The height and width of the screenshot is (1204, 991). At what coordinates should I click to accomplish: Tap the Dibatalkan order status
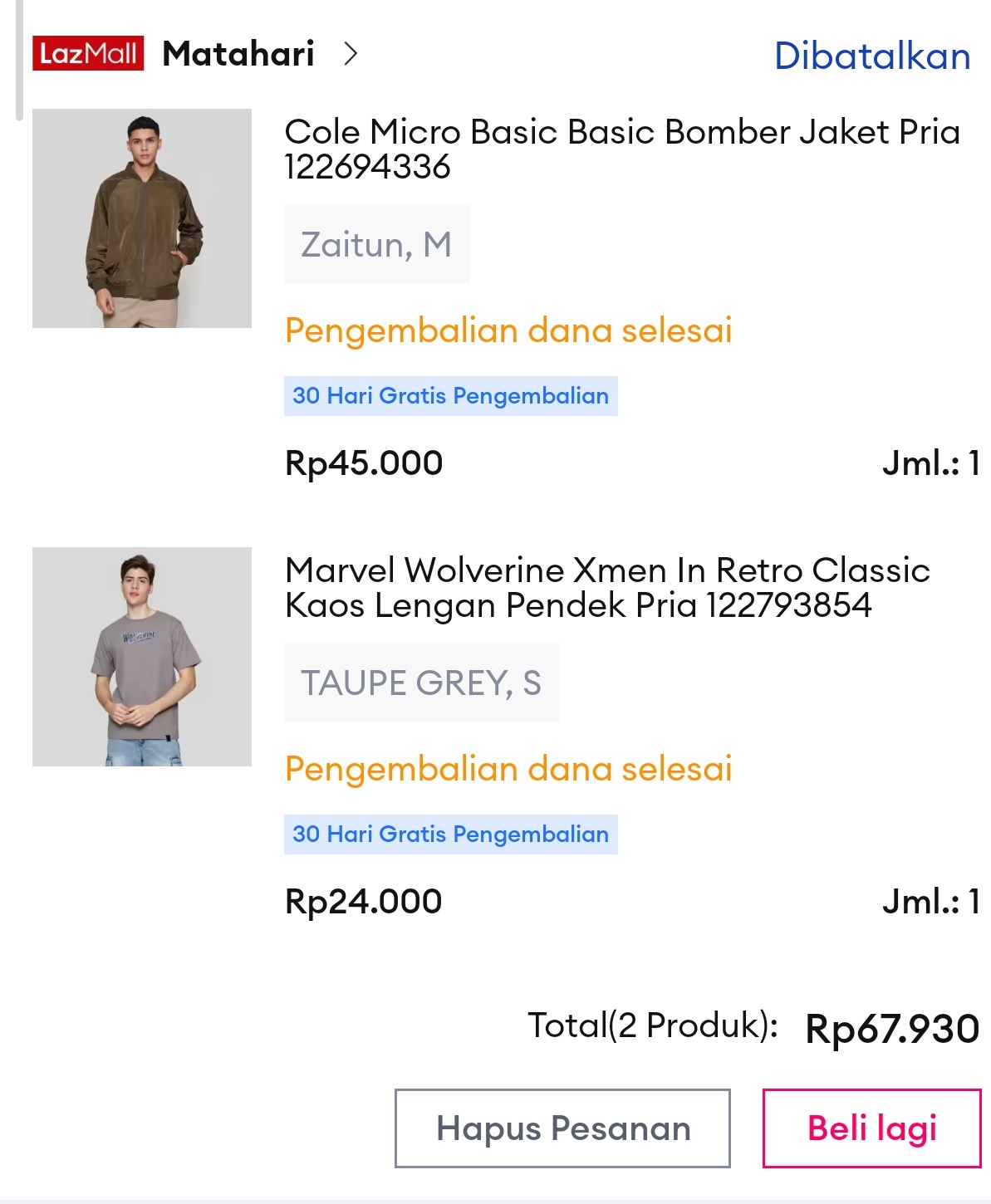click(x=872, y=56)
